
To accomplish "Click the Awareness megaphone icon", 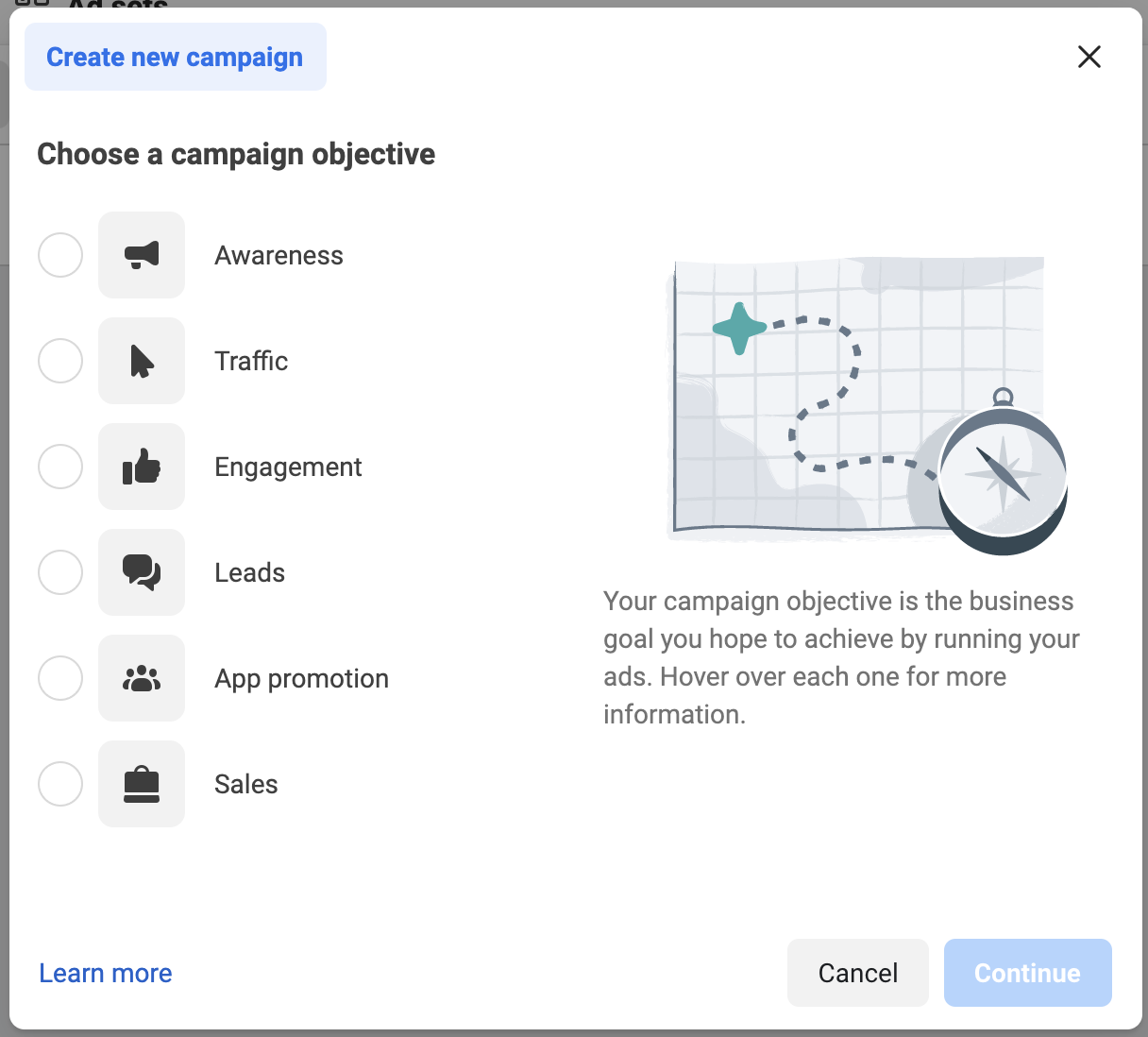I will (142, 255).
